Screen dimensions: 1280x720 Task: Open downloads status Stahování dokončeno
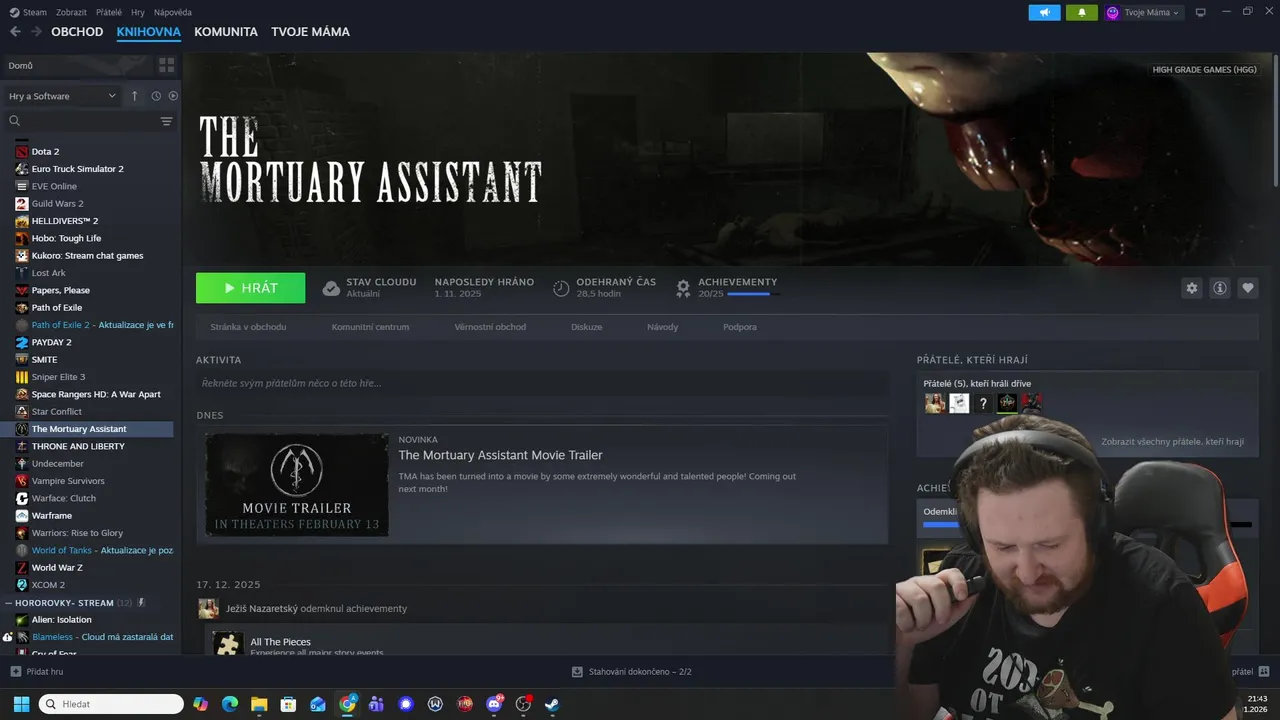(x=632, y=672)
